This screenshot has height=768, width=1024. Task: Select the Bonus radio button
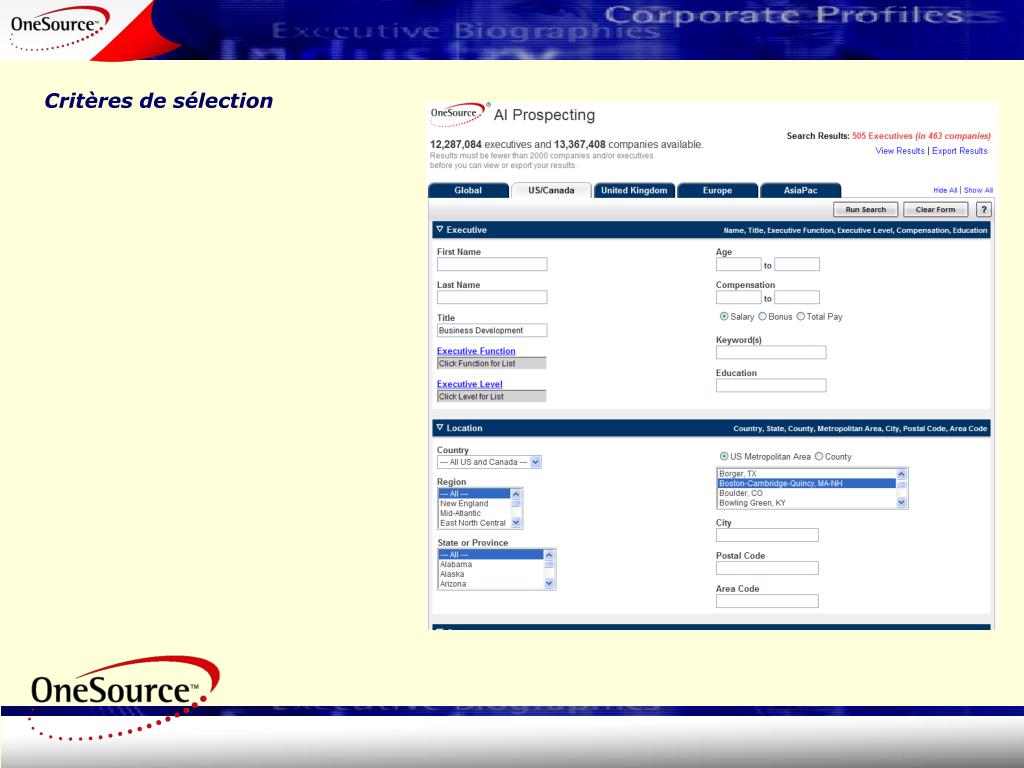(x=762, y=317)
